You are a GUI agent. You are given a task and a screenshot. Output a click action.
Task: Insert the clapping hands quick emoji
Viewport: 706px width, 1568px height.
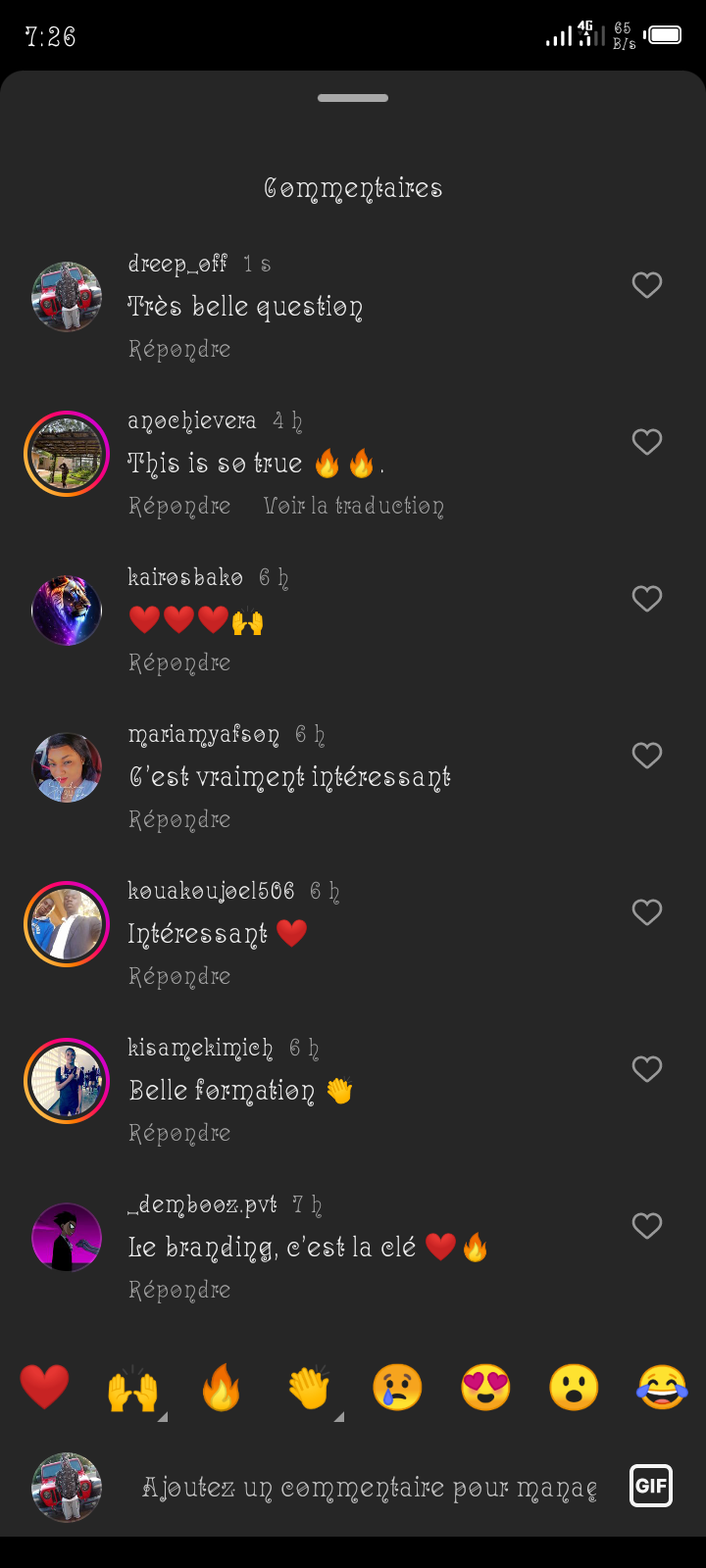(x=309, y=1388)
